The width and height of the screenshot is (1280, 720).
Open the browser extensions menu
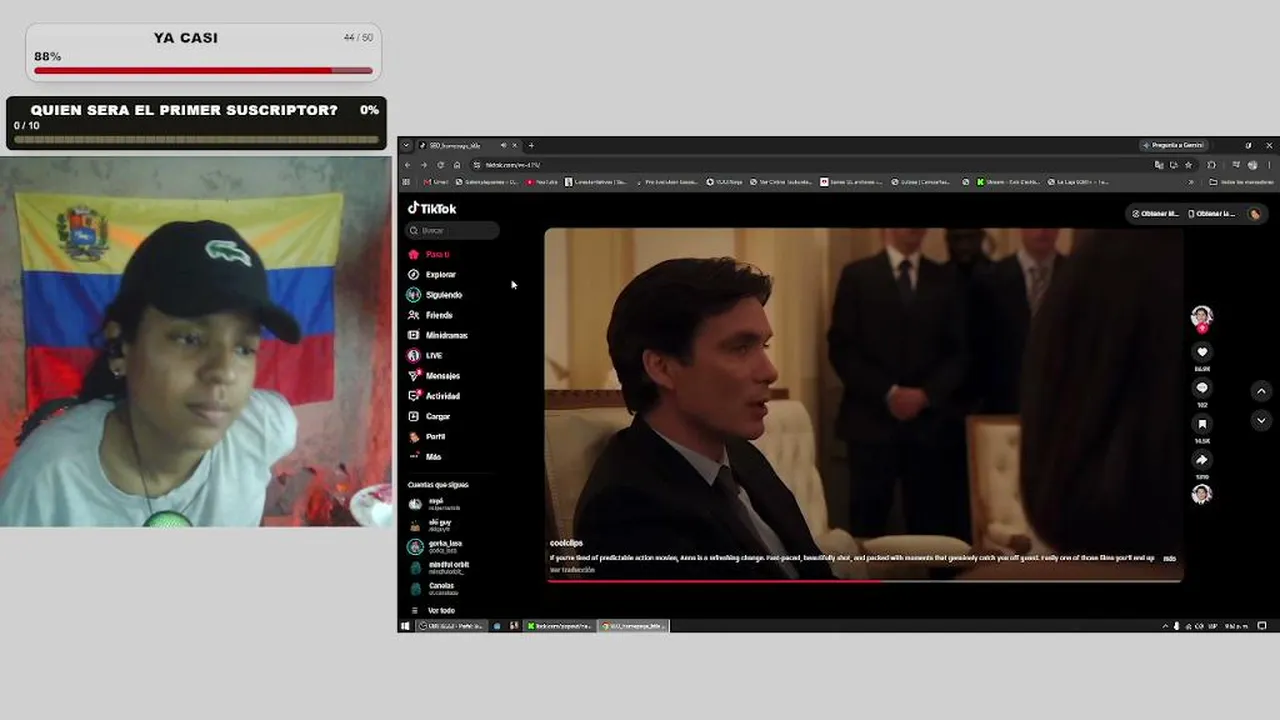[x=1211, y=165]
